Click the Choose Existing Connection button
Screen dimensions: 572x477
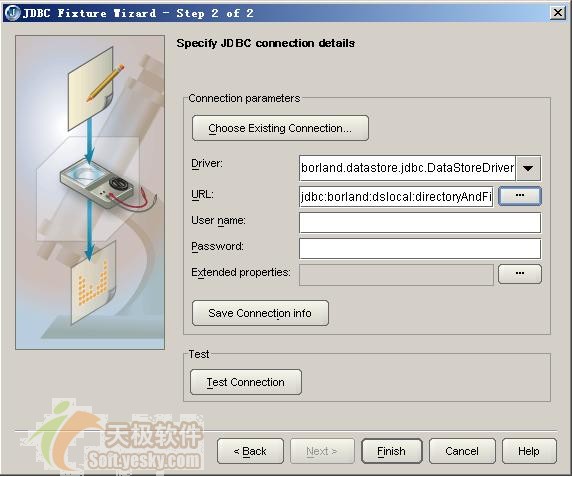(x=280, y=128)
